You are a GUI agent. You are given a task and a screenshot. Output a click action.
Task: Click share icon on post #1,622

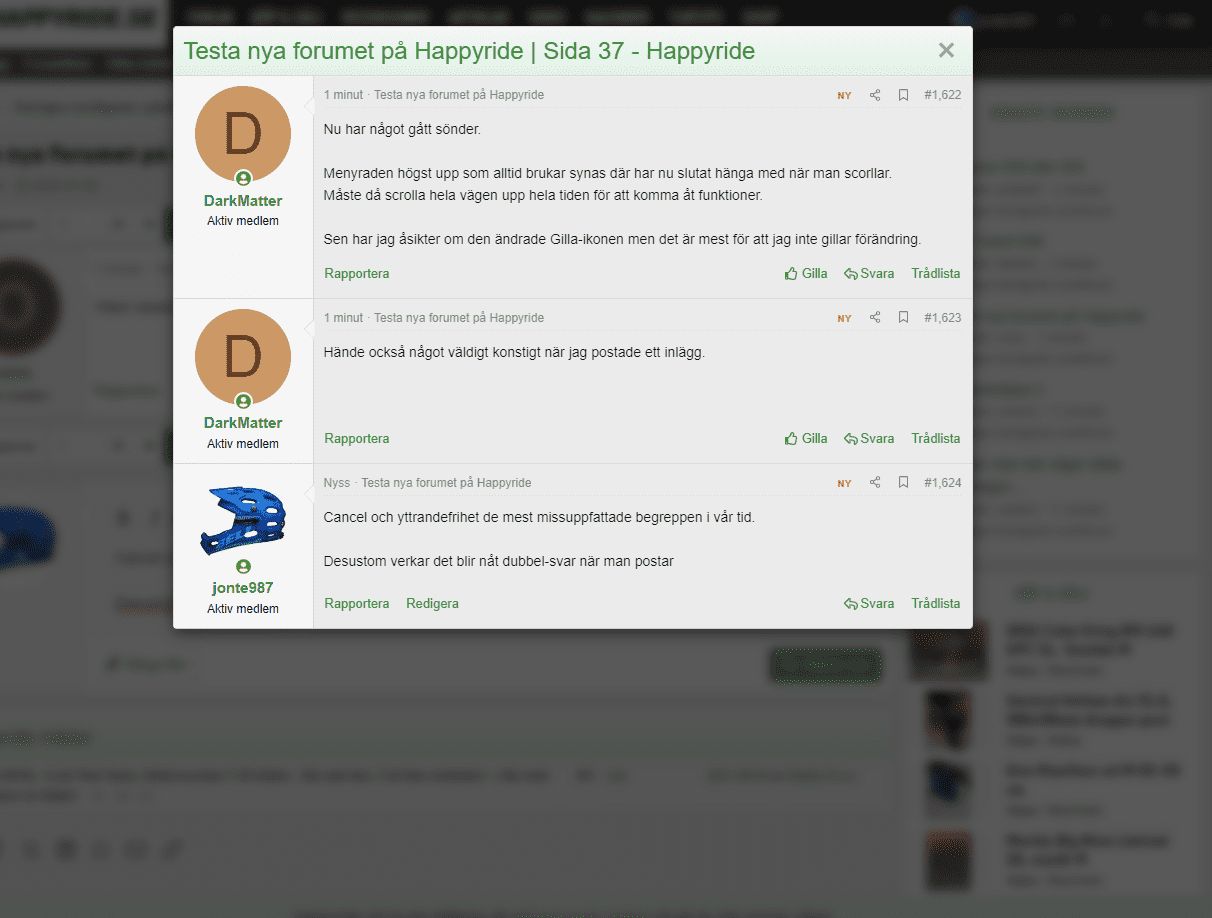click(x=875, y=95)
